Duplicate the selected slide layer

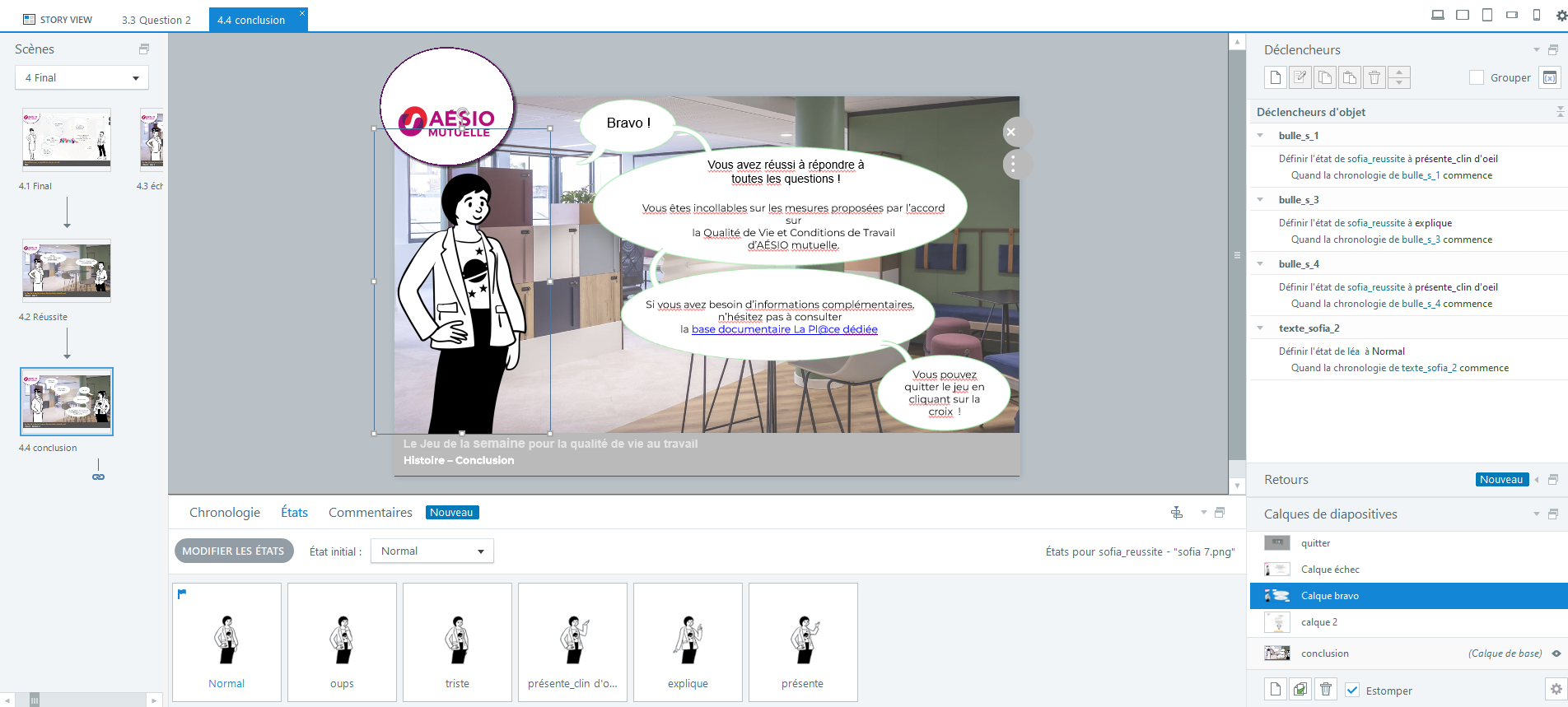(x=1300, y=690)
